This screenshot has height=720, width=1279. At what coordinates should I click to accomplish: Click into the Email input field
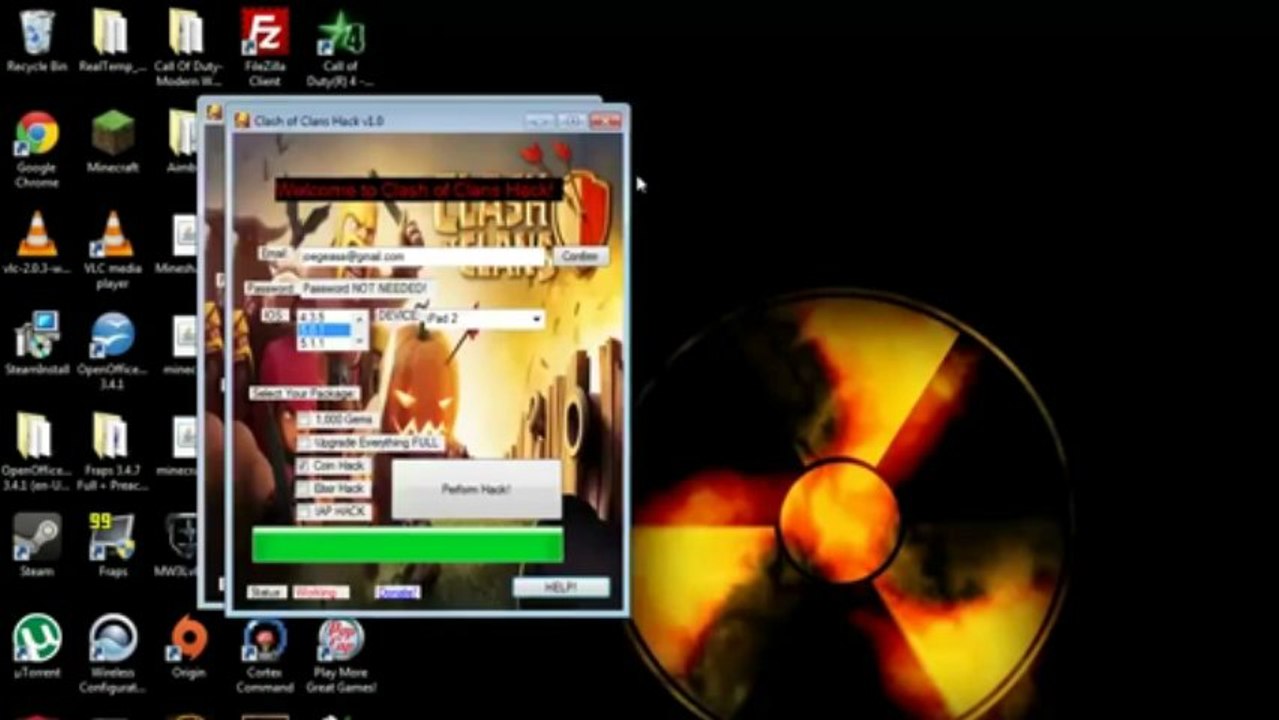point(422,257)
